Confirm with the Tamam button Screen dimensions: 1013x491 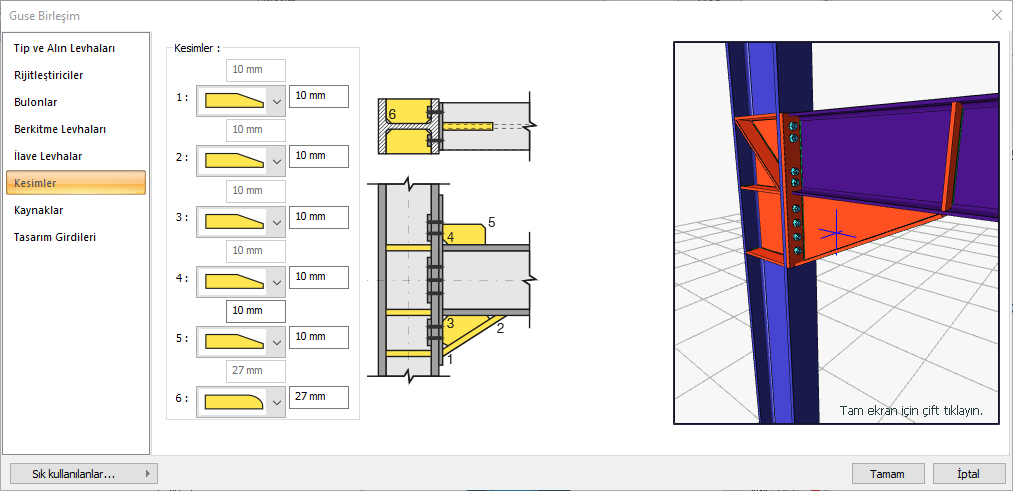pyautogui.click(x=888, y=474)
